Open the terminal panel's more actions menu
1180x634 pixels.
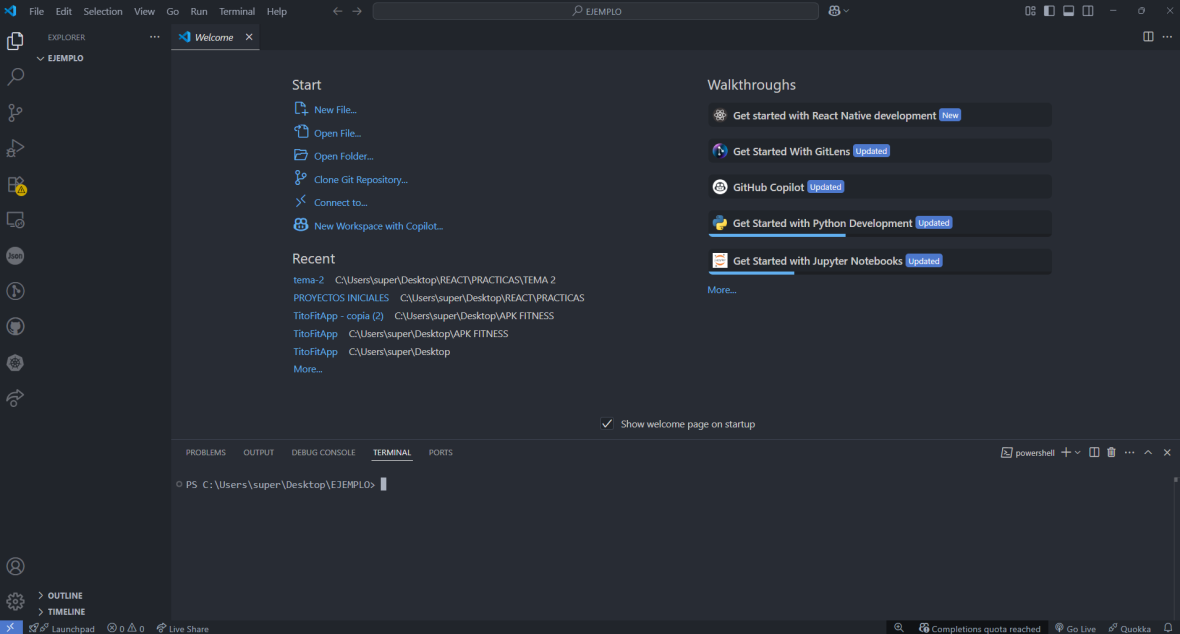click(x=1130, y=453)
